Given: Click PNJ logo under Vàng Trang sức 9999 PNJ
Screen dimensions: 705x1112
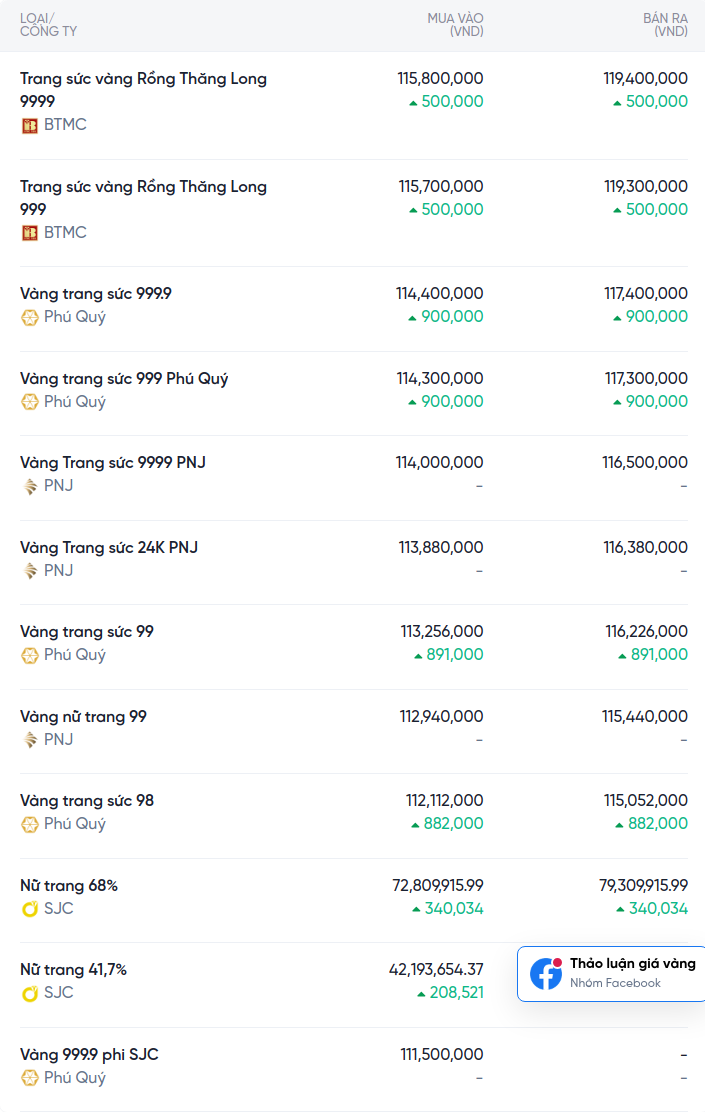Looking at the screenshot, I should coord(30,486).
